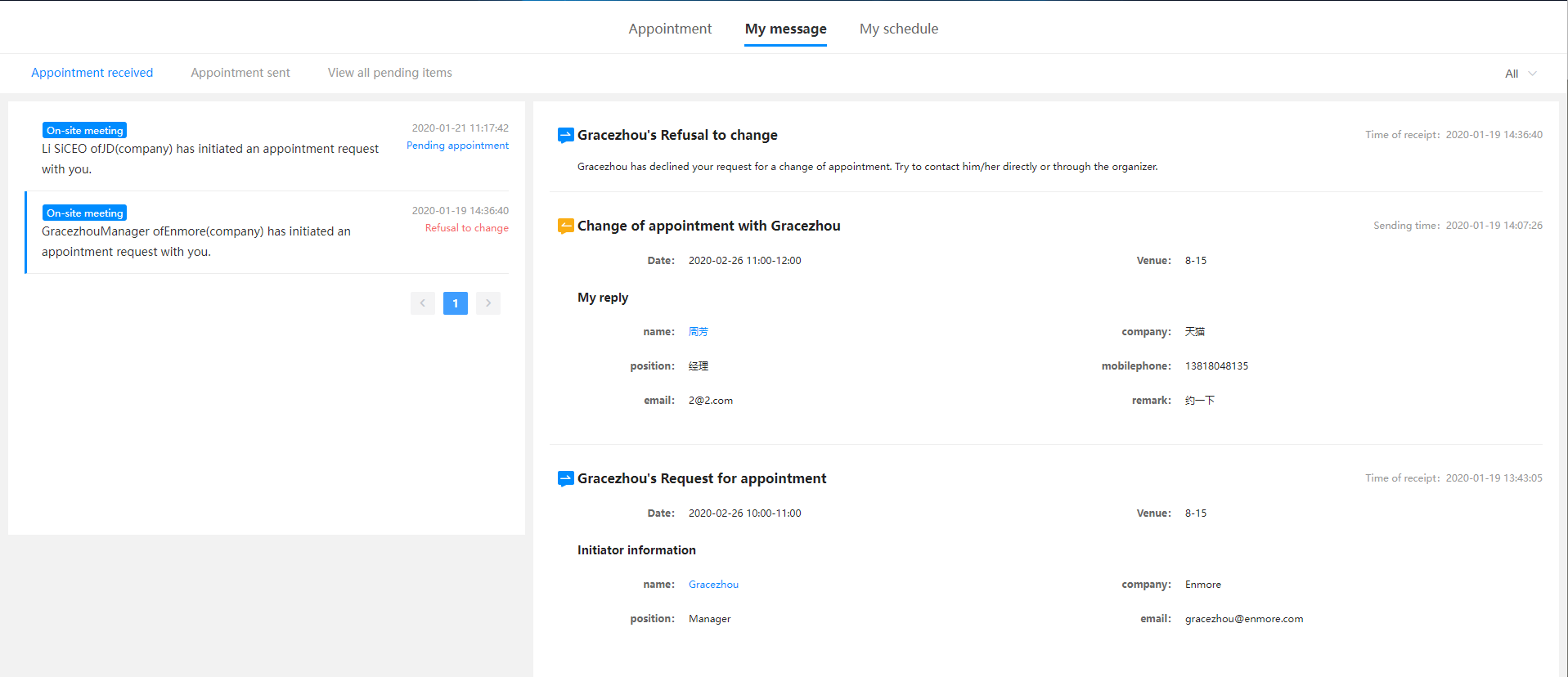Expand the All filter dropdown

[x=1520, y=74]
